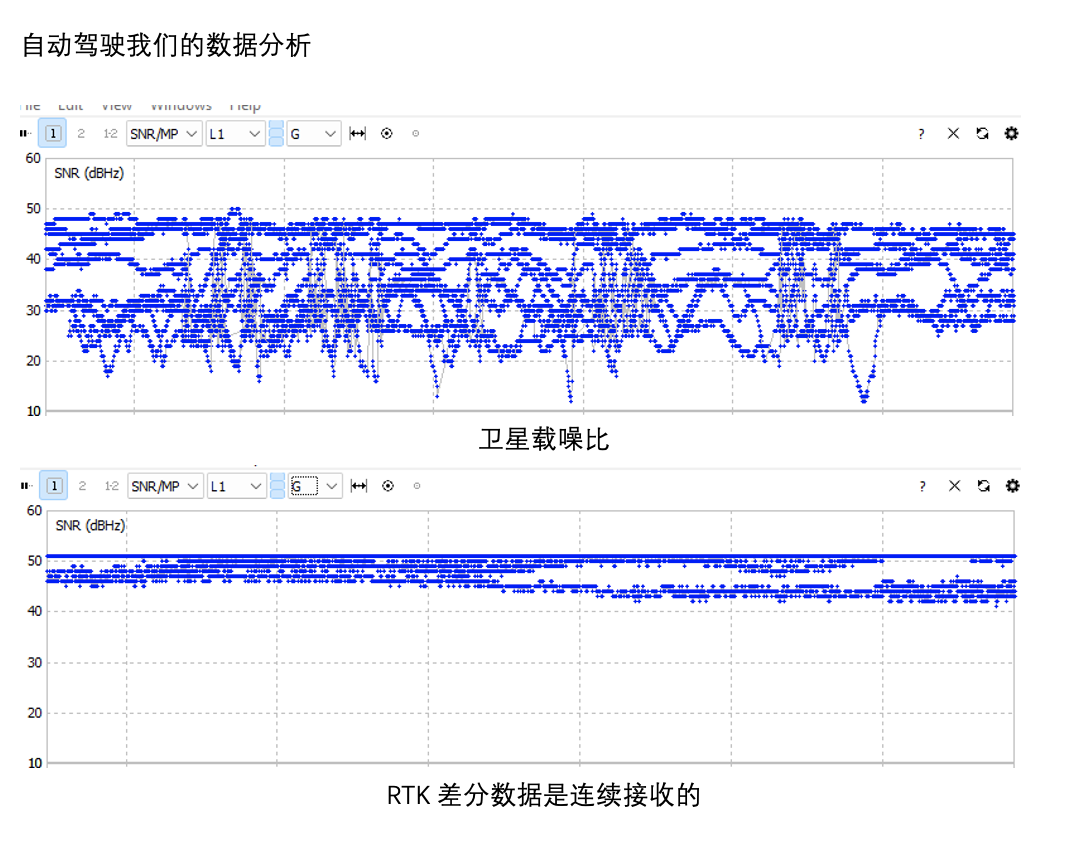Open the SNR/MP plot type dropdown in upper toolbar
The image size is (1072, 866).
[164, 134]
